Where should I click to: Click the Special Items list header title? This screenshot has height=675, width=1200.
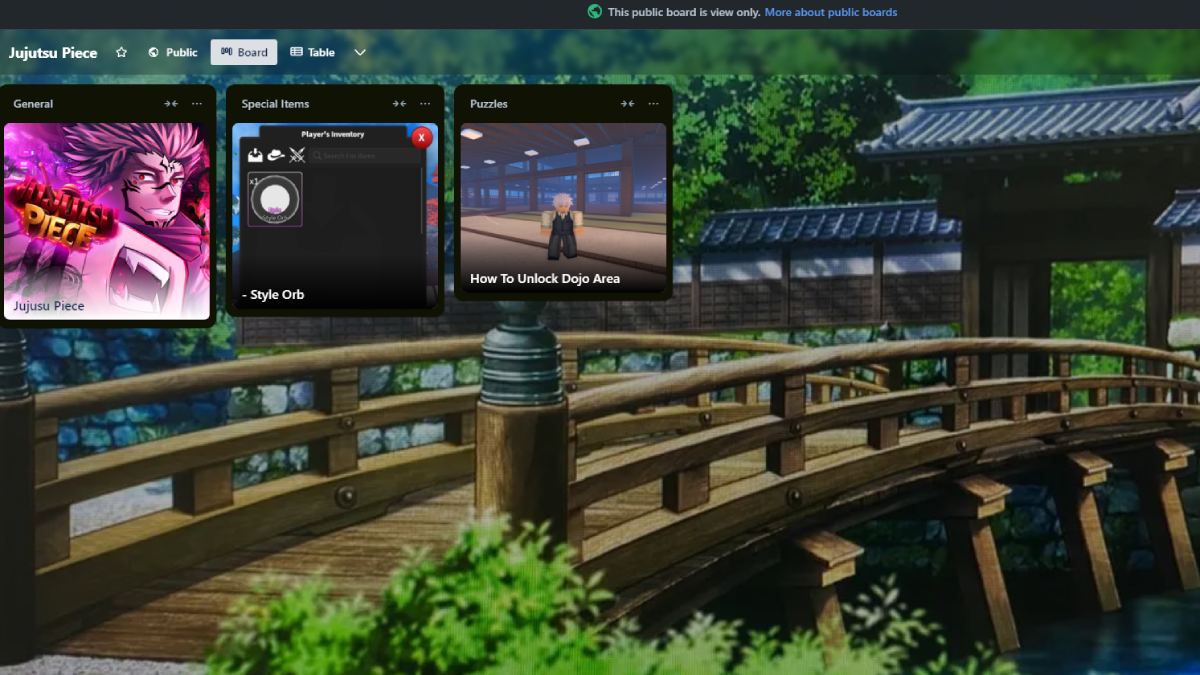[x=275, y=104]
